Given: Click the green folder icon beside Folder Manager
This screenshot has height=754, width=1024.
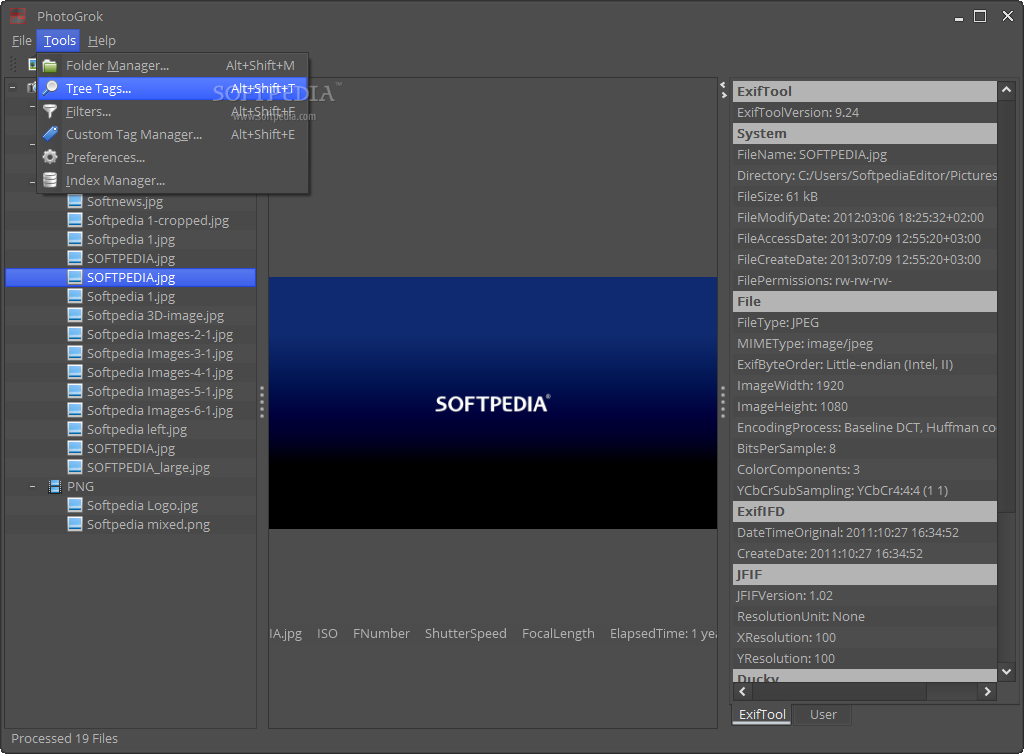Looking at the screenshot, I should 50,66.
